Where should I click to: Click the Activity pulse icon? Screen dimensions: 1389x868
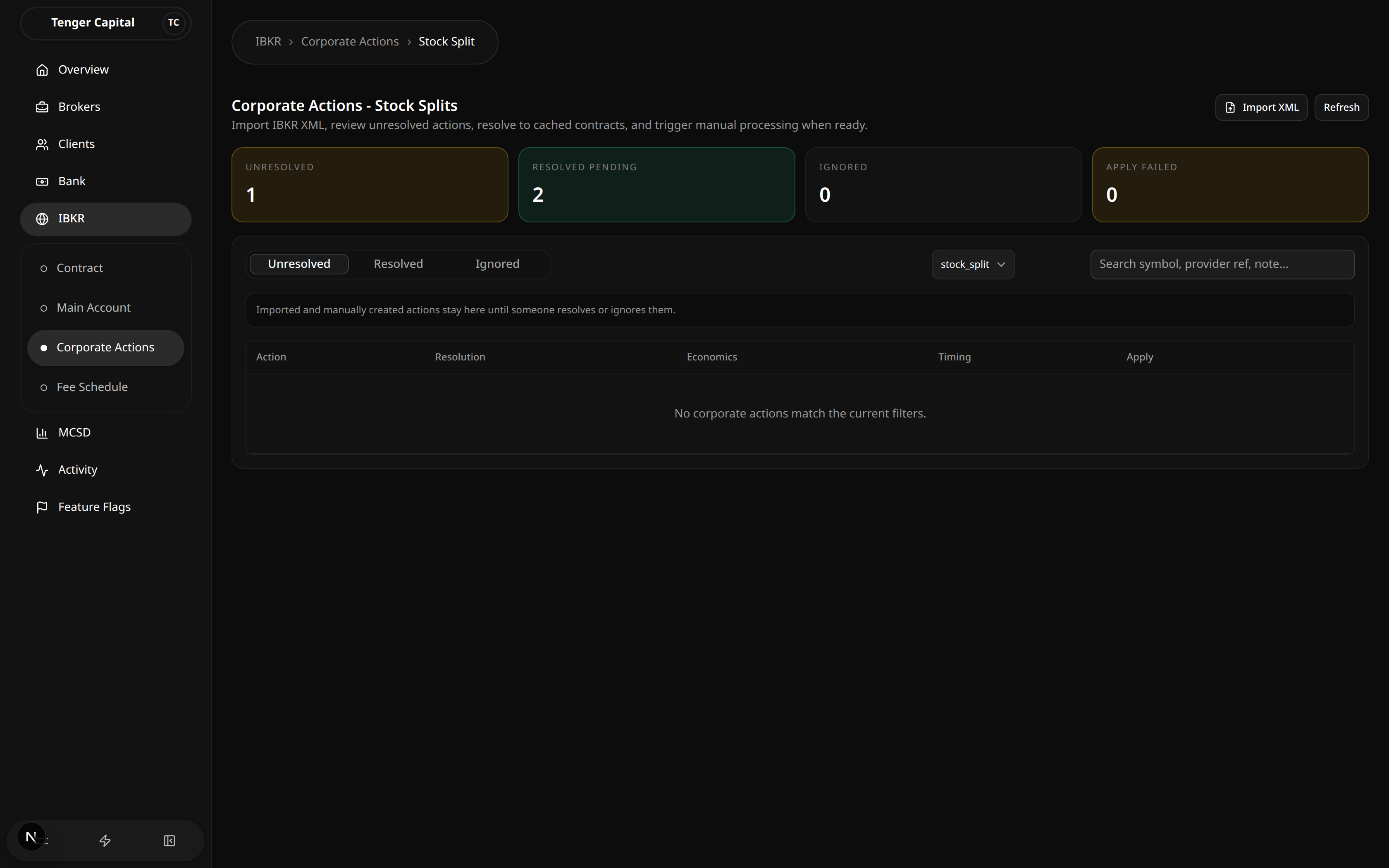42,470
